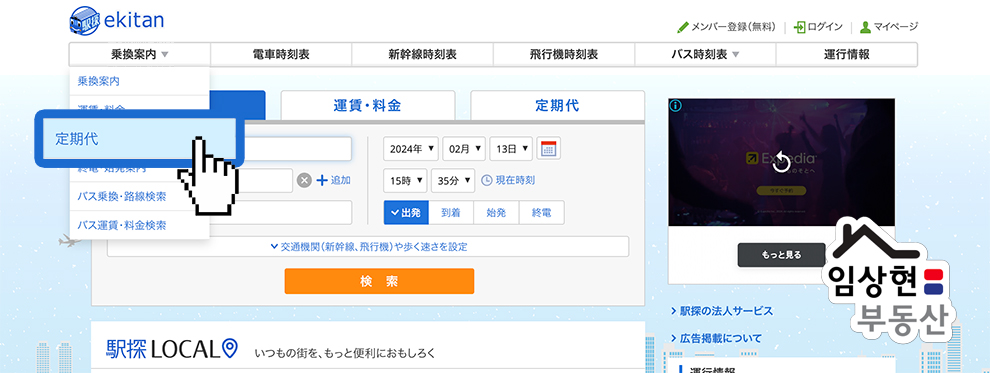Click the マイページ person icon
Viewport: 990px width, 373px height.
[866, 27]
